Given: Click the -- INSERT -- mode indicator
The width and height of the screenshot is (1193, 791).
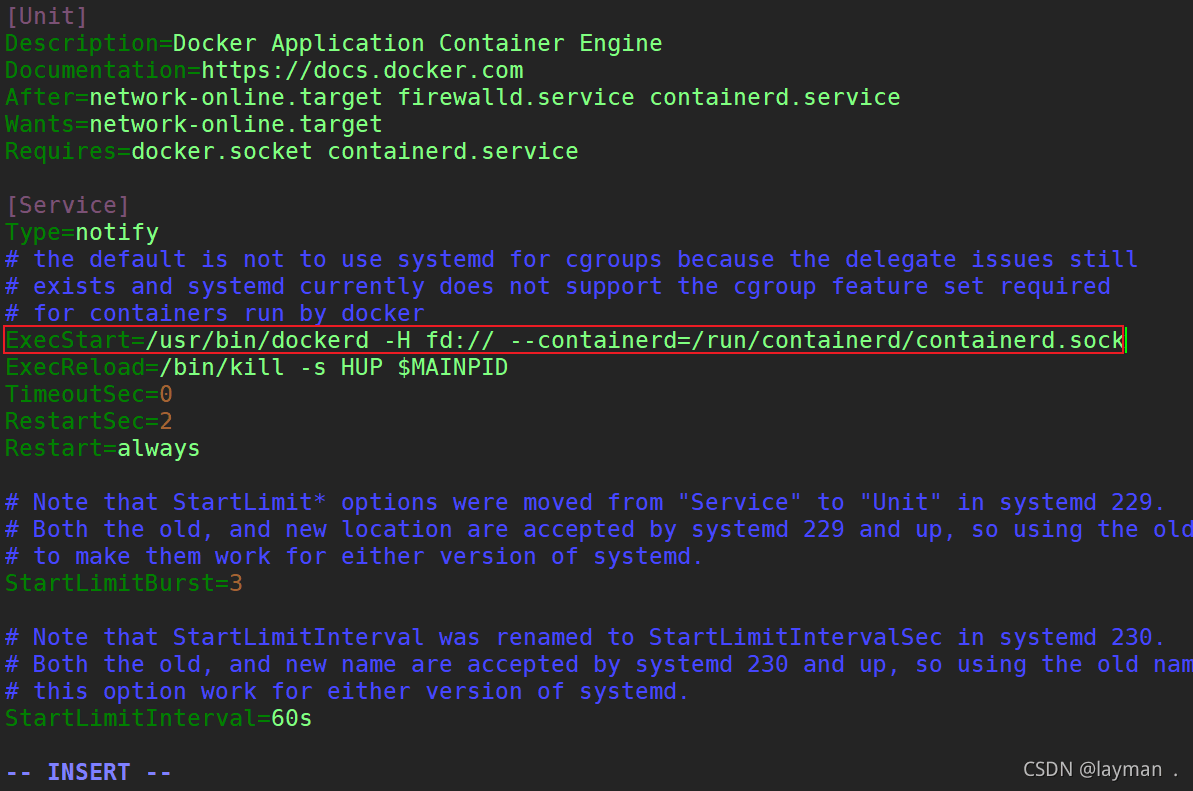Looking at the screenshot, I should [89, 772].
